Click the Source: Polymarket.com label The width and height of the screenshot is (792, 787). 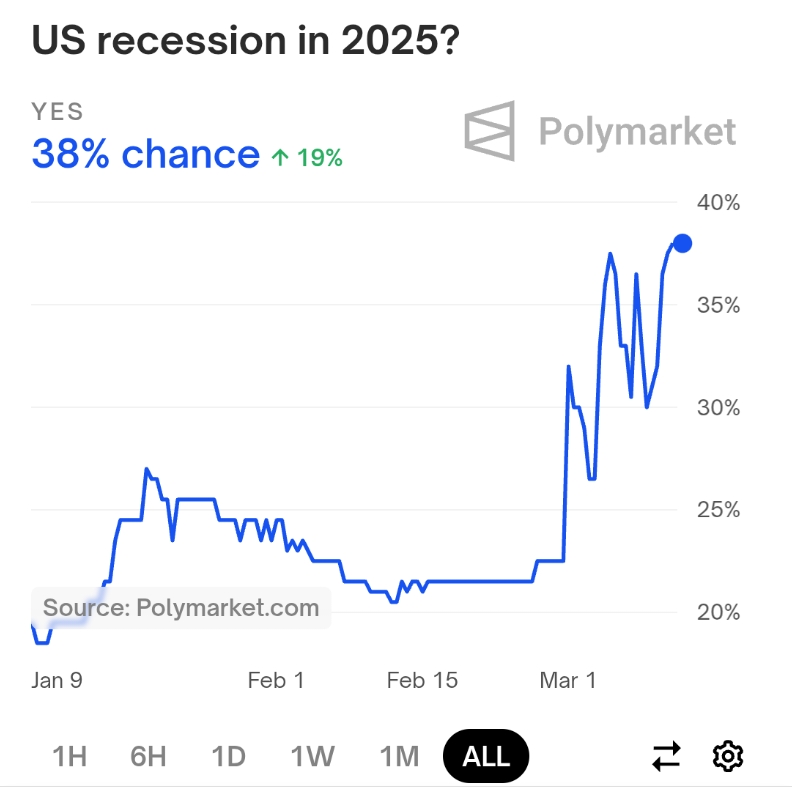181,607
